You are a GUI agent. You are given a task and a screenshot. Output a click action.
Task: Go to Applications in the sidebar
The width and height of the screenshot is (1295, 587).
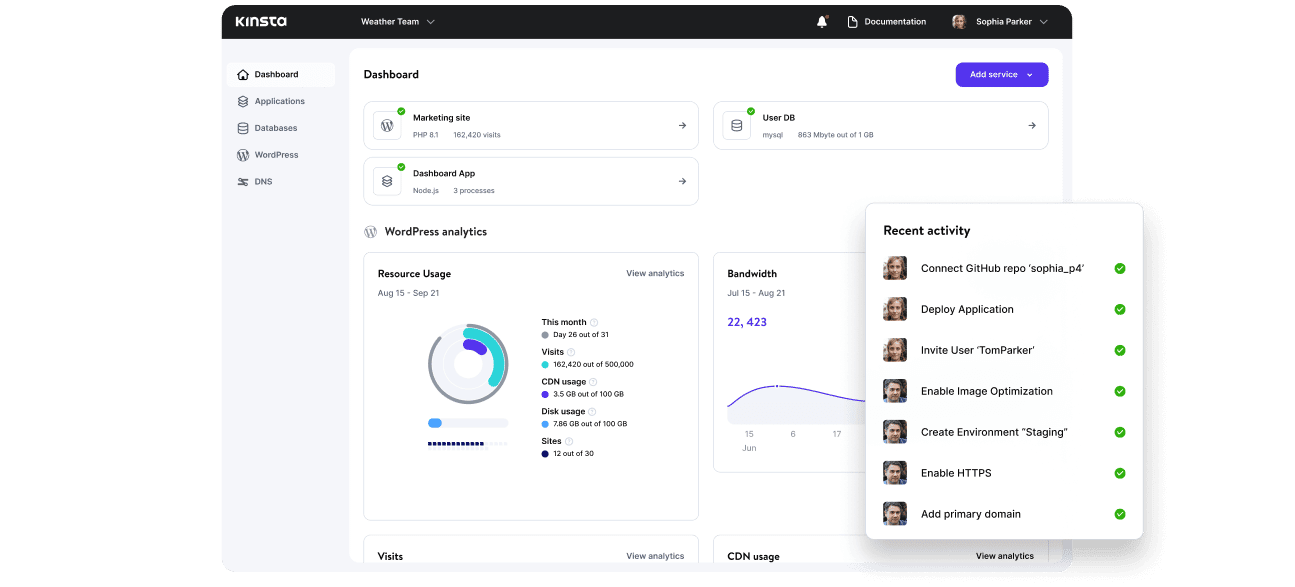pos(279,101)
